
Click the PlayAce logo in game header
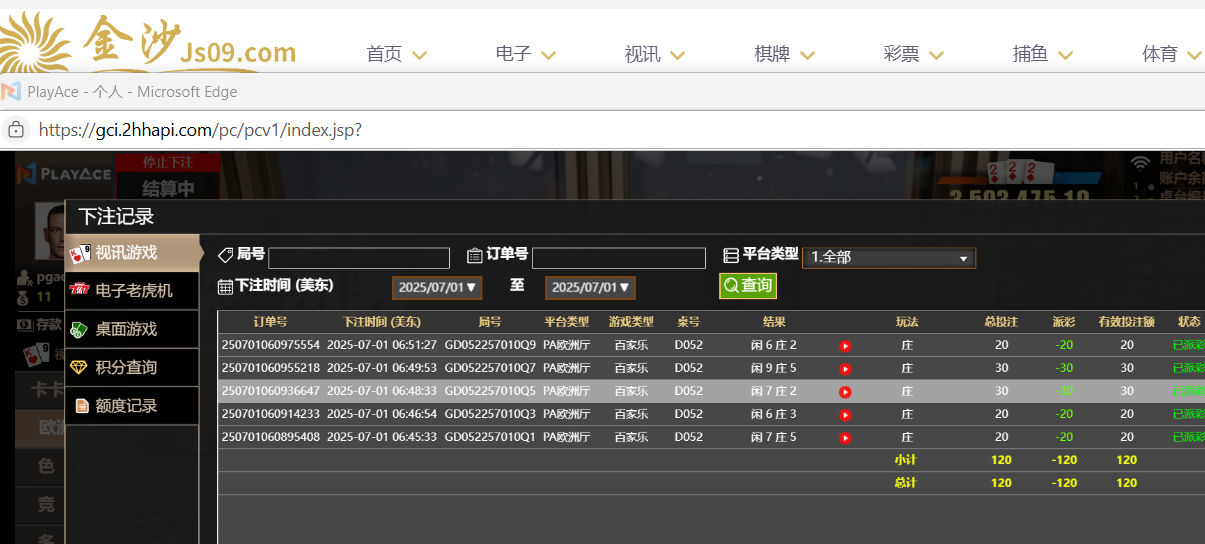64,174
